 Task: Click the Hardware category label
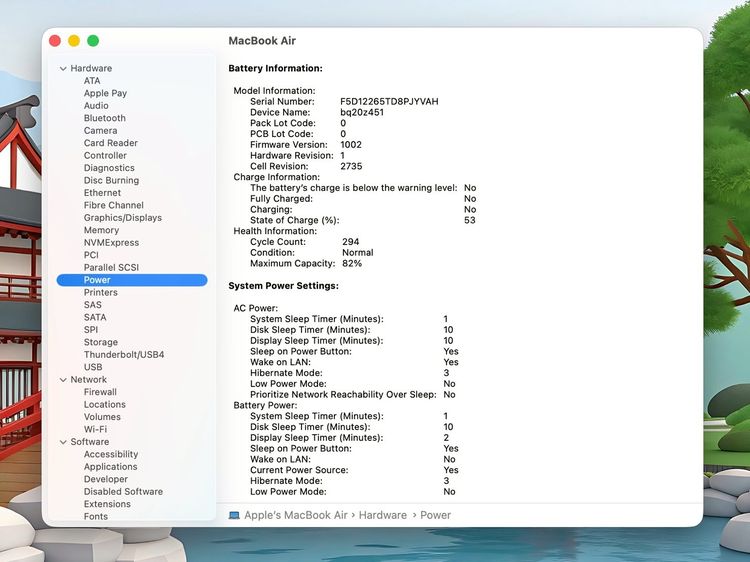pyautogui.click(x=91, y=68)
